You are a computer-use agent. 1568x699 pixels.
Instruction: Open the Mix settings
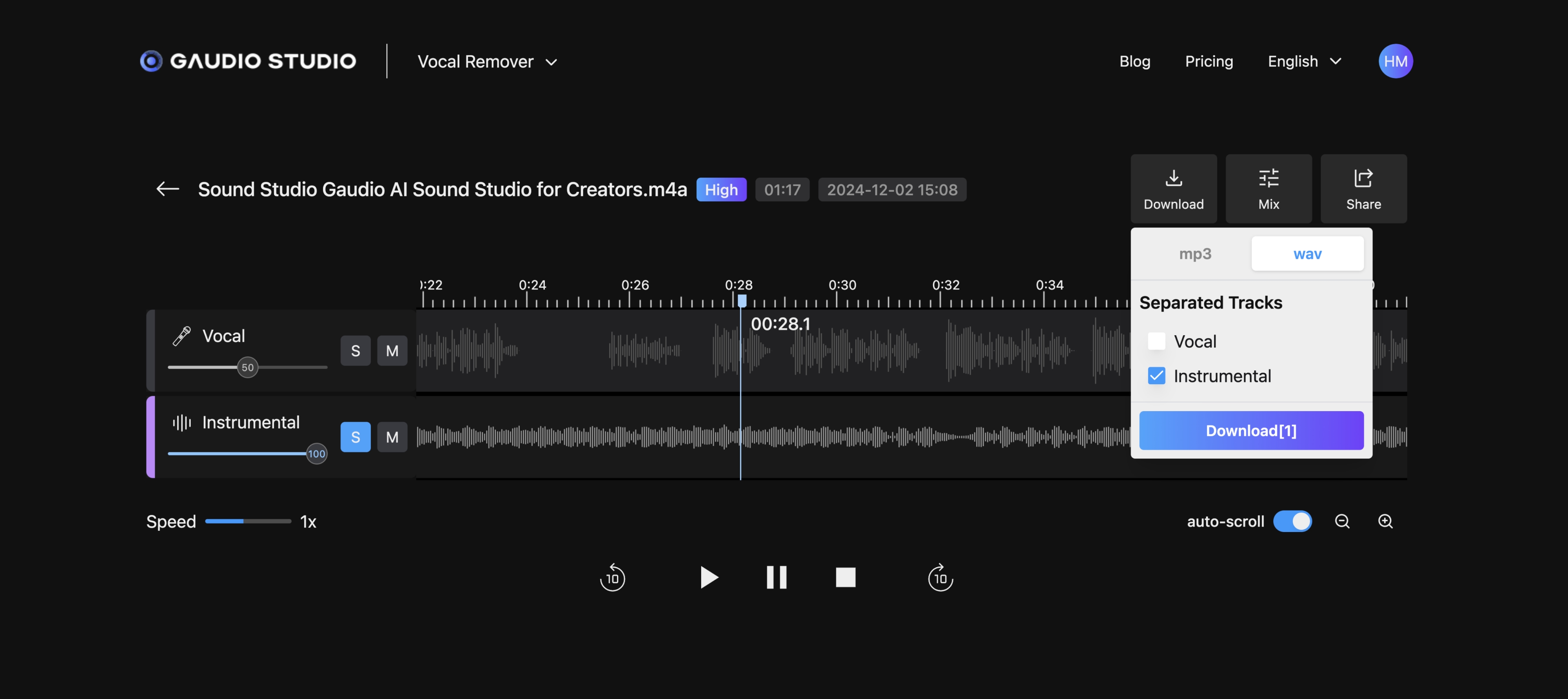click(1269, 189)
